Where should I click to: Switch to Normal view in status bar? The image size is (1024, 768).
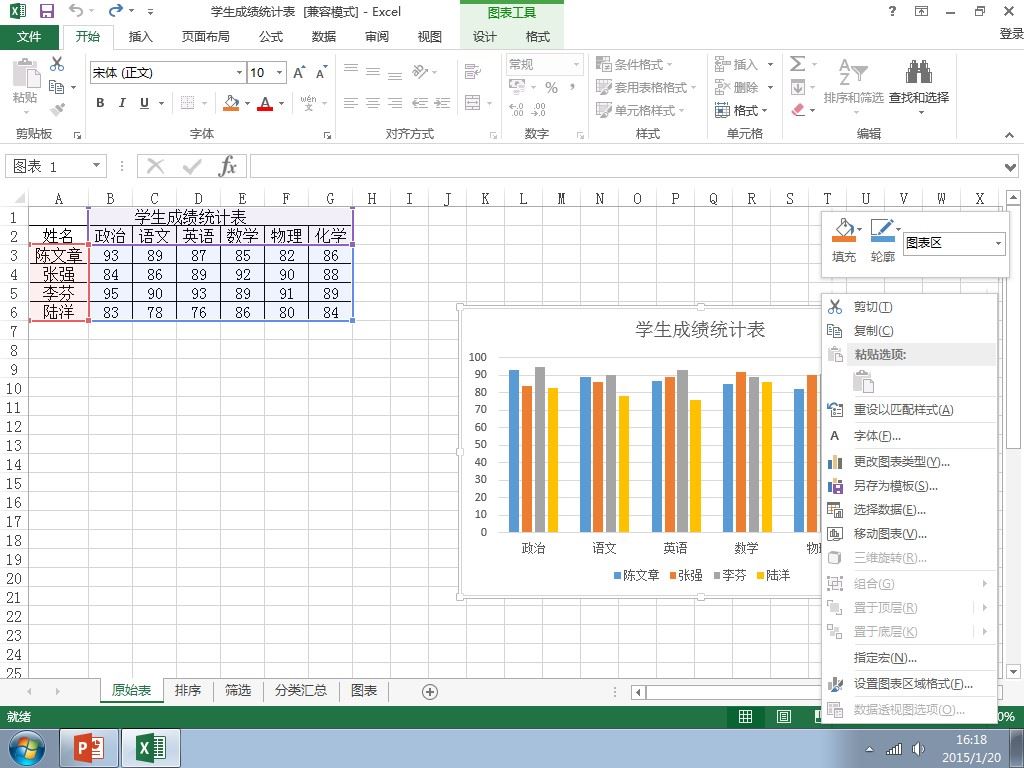tap(745, 716)
